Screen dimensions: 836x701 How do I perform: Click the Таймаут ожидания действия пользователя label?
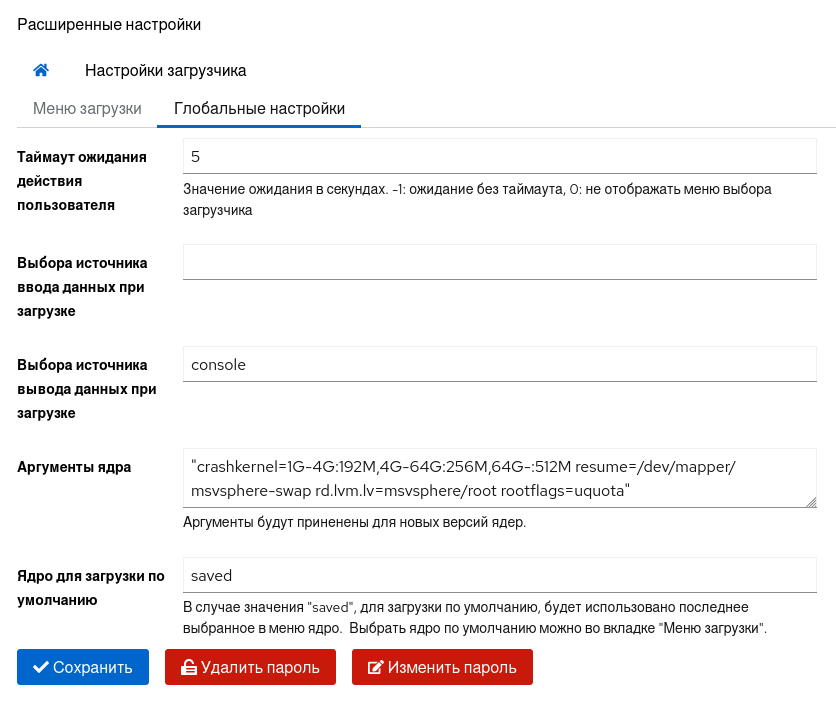click(x=82, y=181)
